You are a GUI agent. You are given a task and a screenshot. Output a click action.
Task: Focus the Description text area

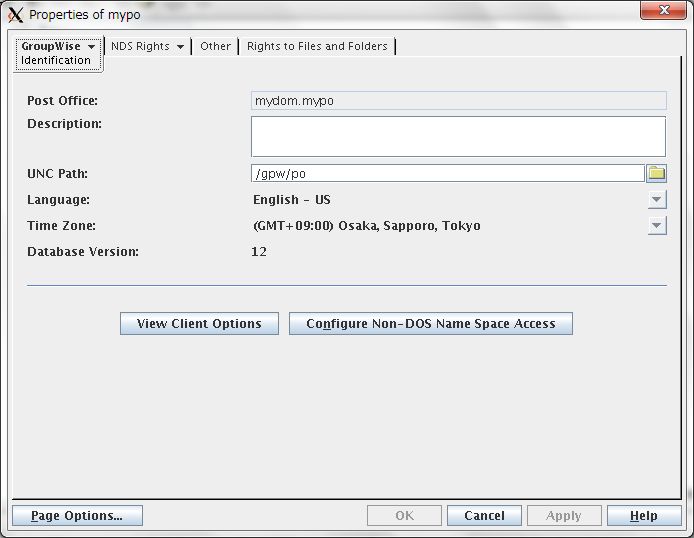(459, 136)
